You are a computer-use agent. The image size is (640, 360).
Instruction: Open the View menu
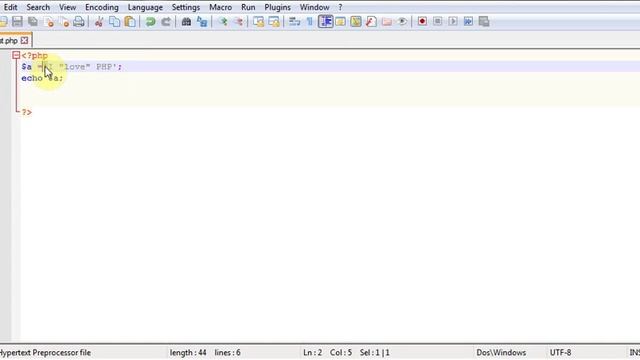tap(67, 7)
